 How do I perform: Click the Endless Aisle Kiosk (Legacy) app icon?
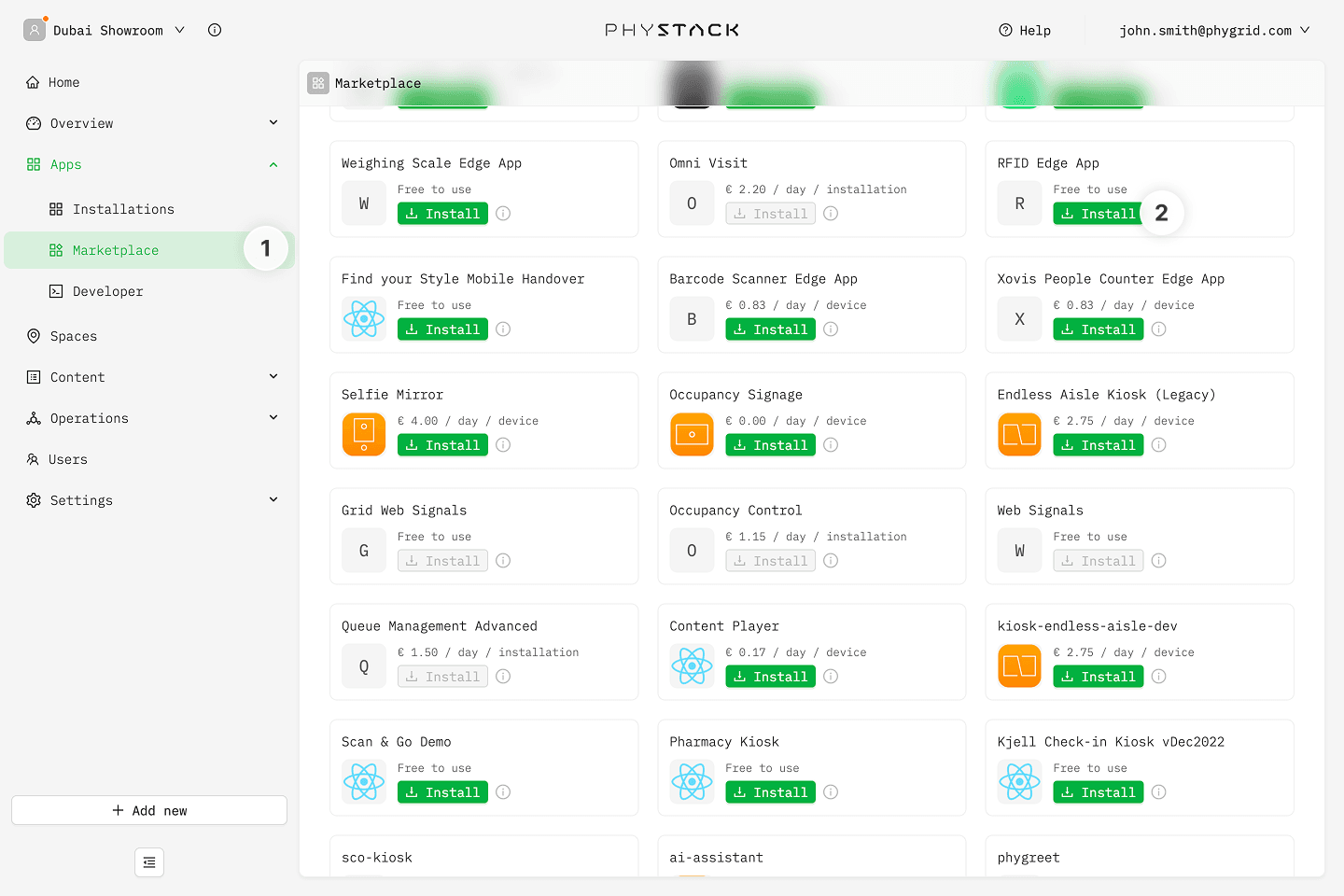1019,435
